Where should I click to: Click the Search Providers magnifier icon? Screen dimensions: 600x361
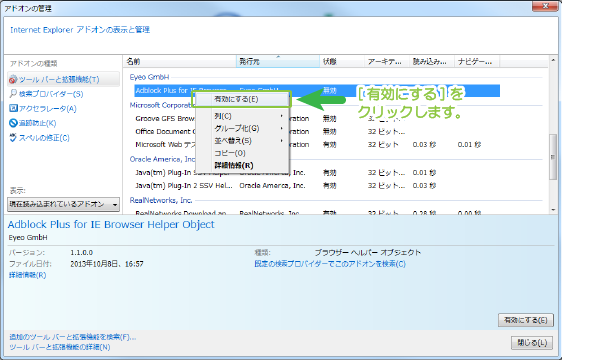[13, 93]
